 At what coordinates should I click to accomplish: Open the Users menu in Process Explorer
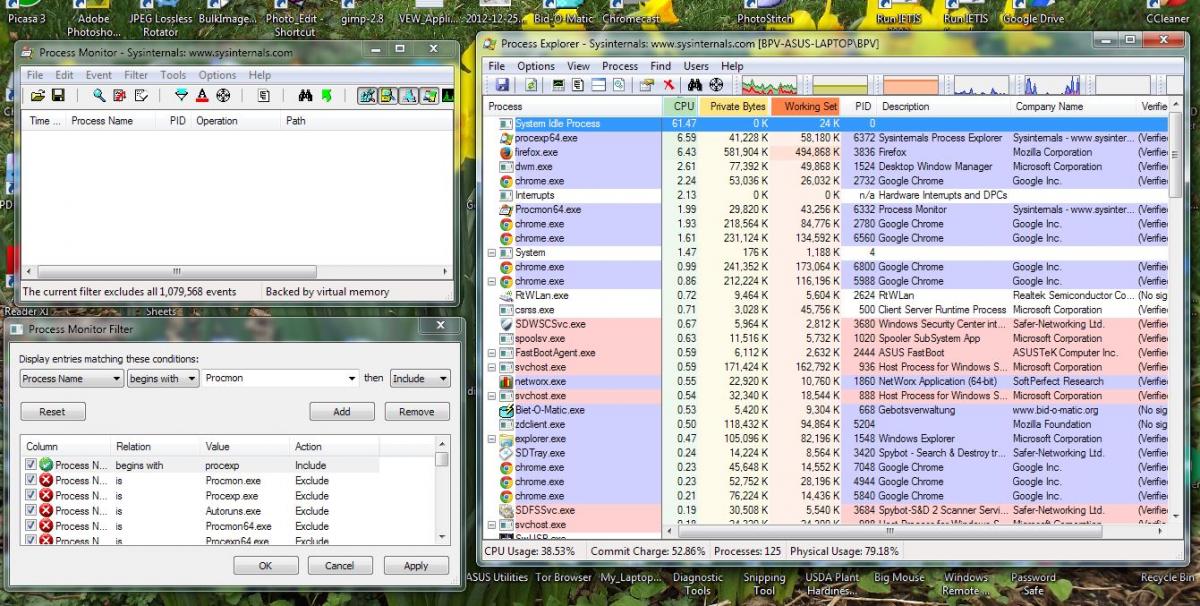696,66
